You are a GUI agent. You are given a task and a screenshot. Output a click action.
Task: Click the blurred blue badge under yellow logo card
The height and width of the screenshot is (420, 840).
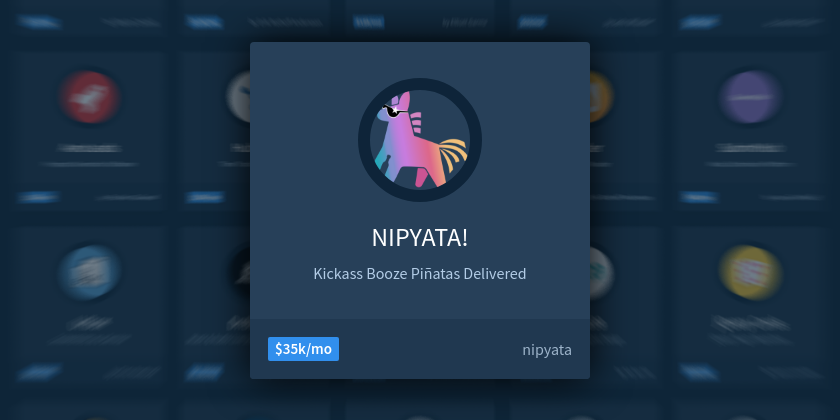[699, 371]
